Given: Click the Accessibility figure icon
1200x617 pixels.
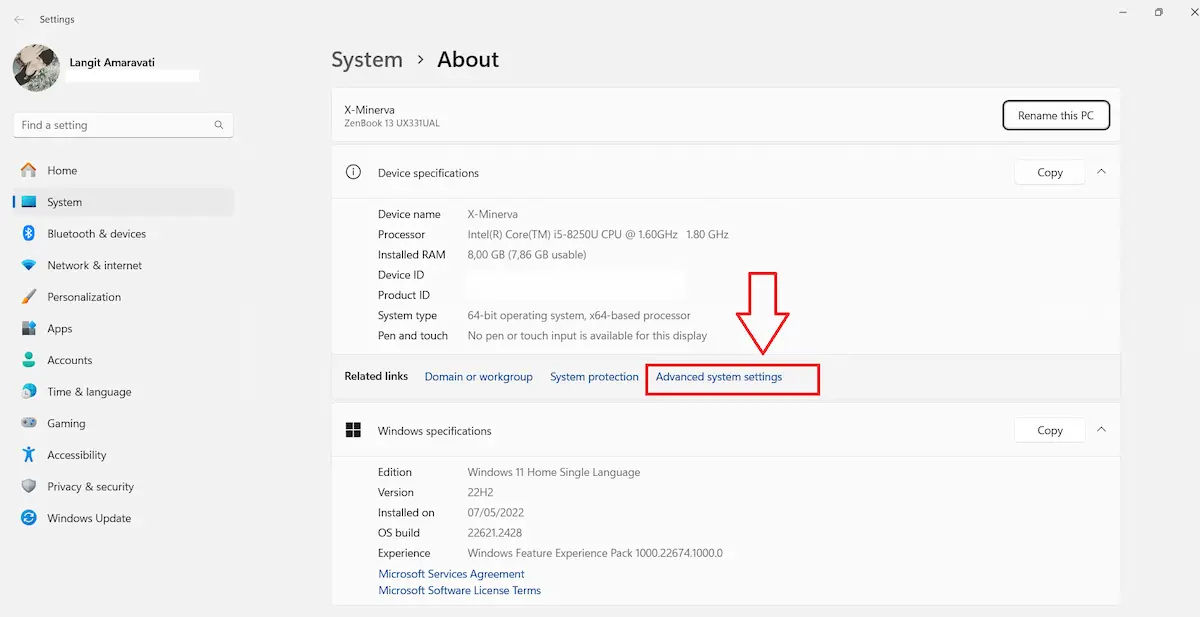Looking at the screenshot, I should [28, 455].
